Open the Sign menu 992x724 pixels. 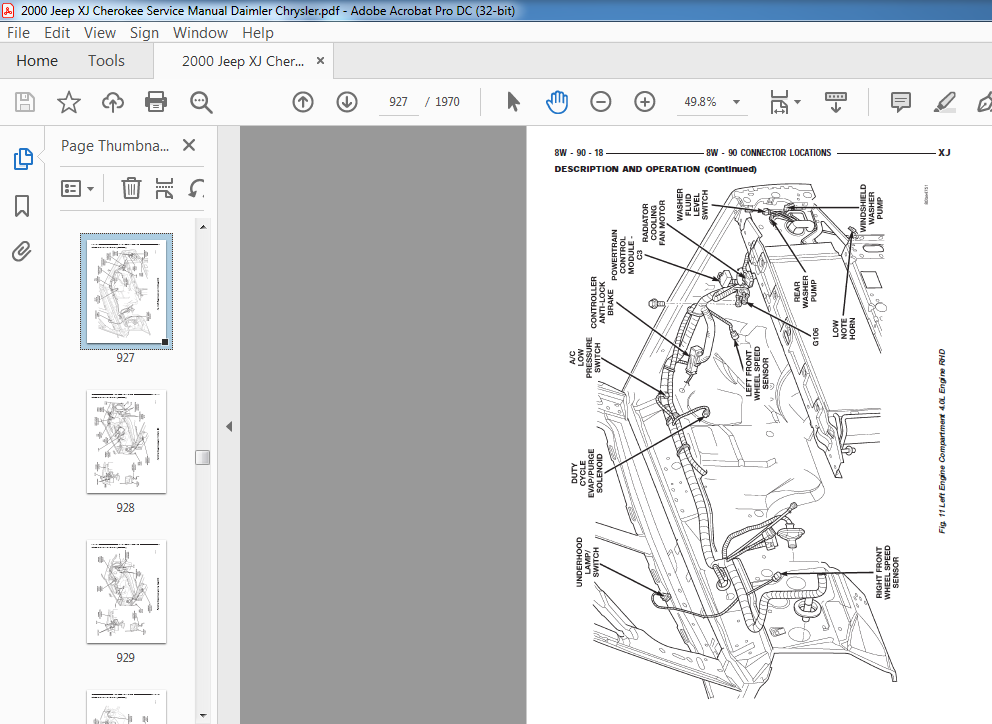[144, 33]
